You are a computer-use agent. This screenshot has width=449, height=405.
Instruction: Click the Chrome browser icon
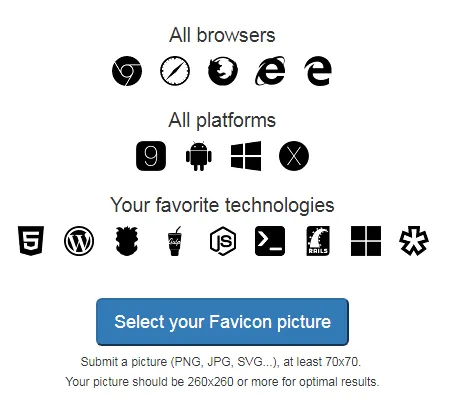click(x=127, y=71)
